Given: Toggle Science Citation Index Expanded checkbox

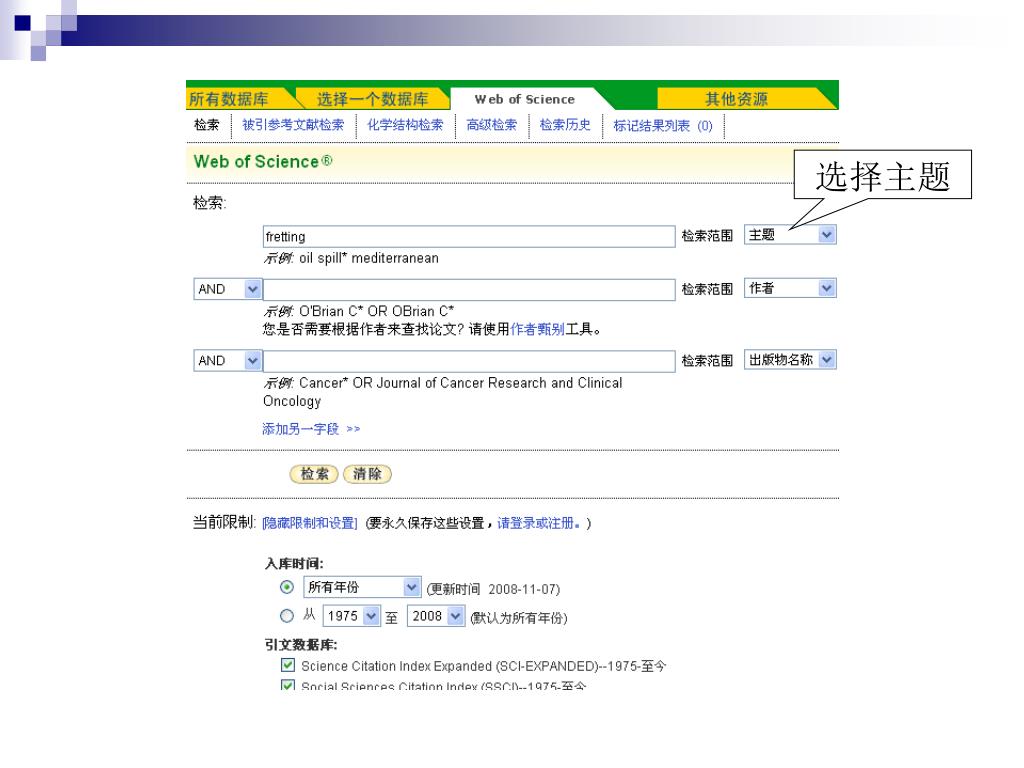Looking at the screenshot, I should pos(287,665).
